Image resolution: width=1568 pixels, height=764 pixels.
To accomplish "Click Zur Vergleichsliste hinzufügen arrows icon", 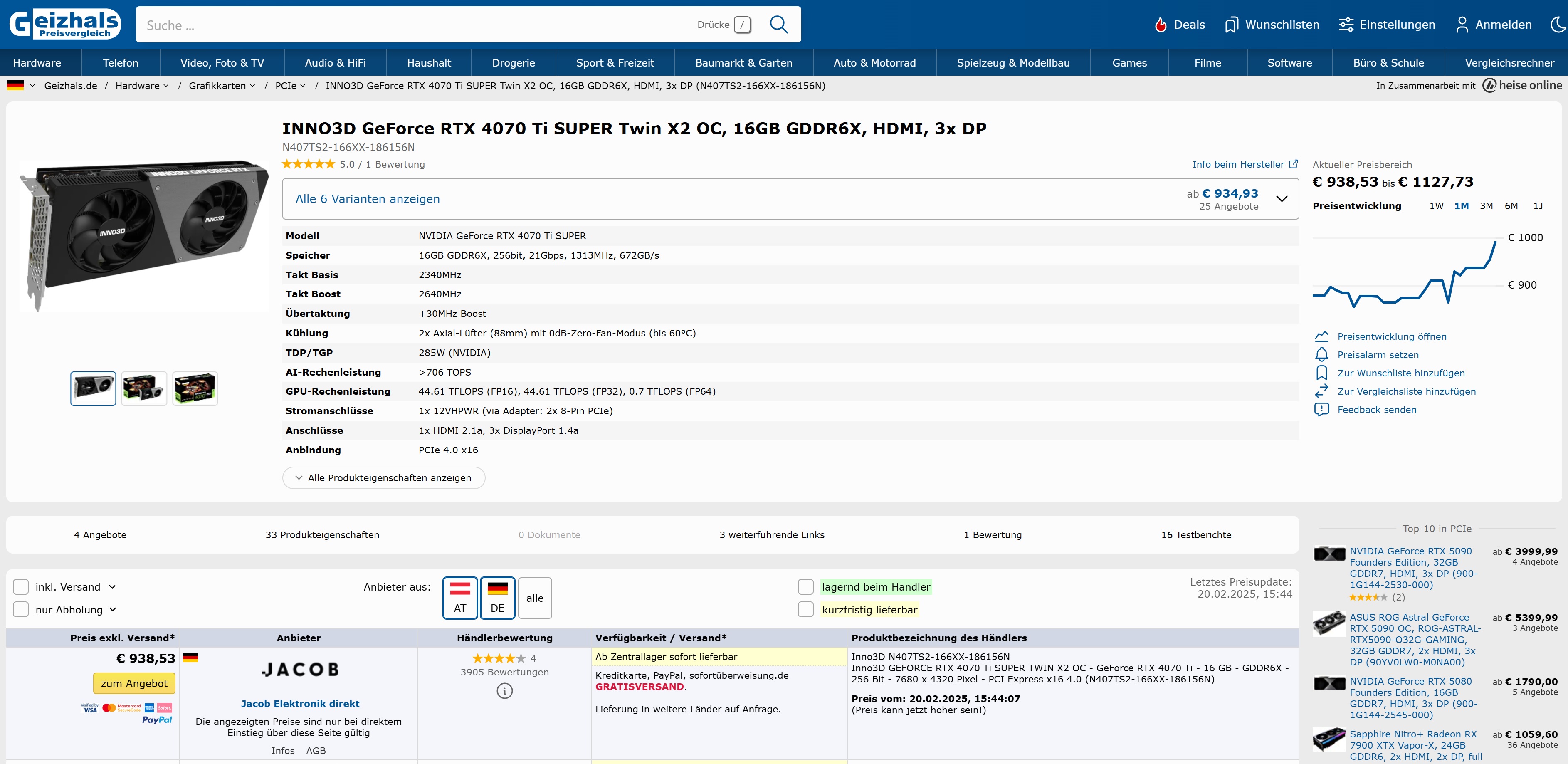I will 1321,391.
